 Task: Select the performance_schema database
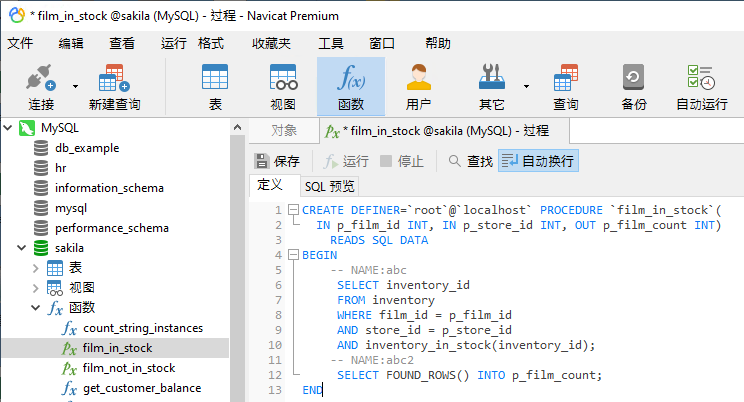[112, 228]
